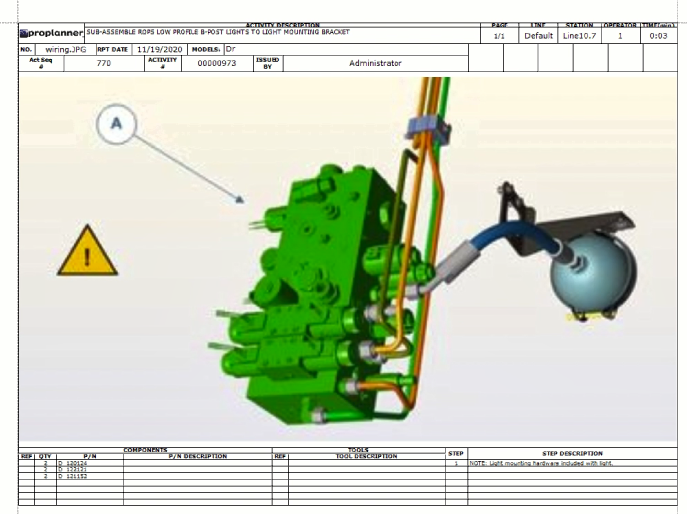
Task: Click the yellow warning triangle icon
Action: pos(87,252)
